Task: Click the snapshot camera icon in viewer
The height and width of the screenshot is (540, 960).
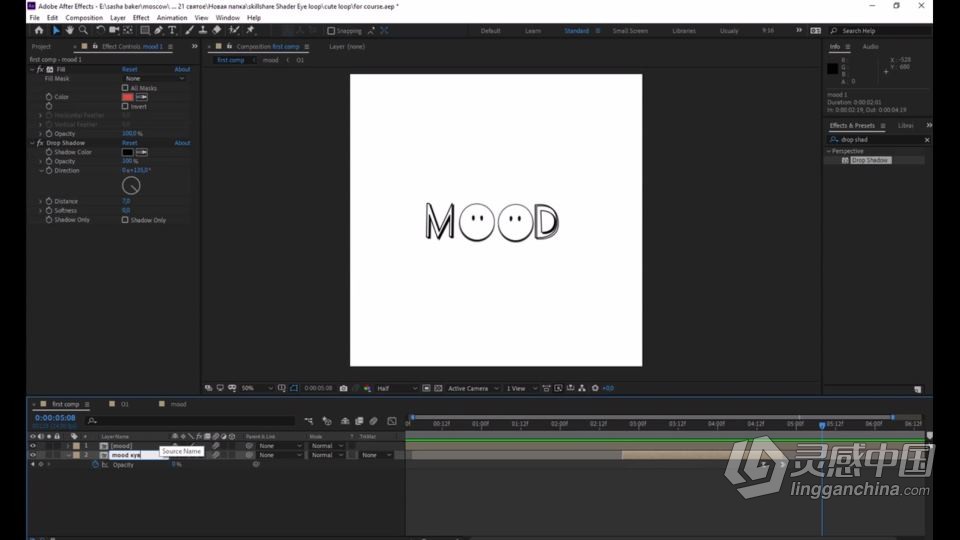Action: pyautogui.click(x=343, y=388)
